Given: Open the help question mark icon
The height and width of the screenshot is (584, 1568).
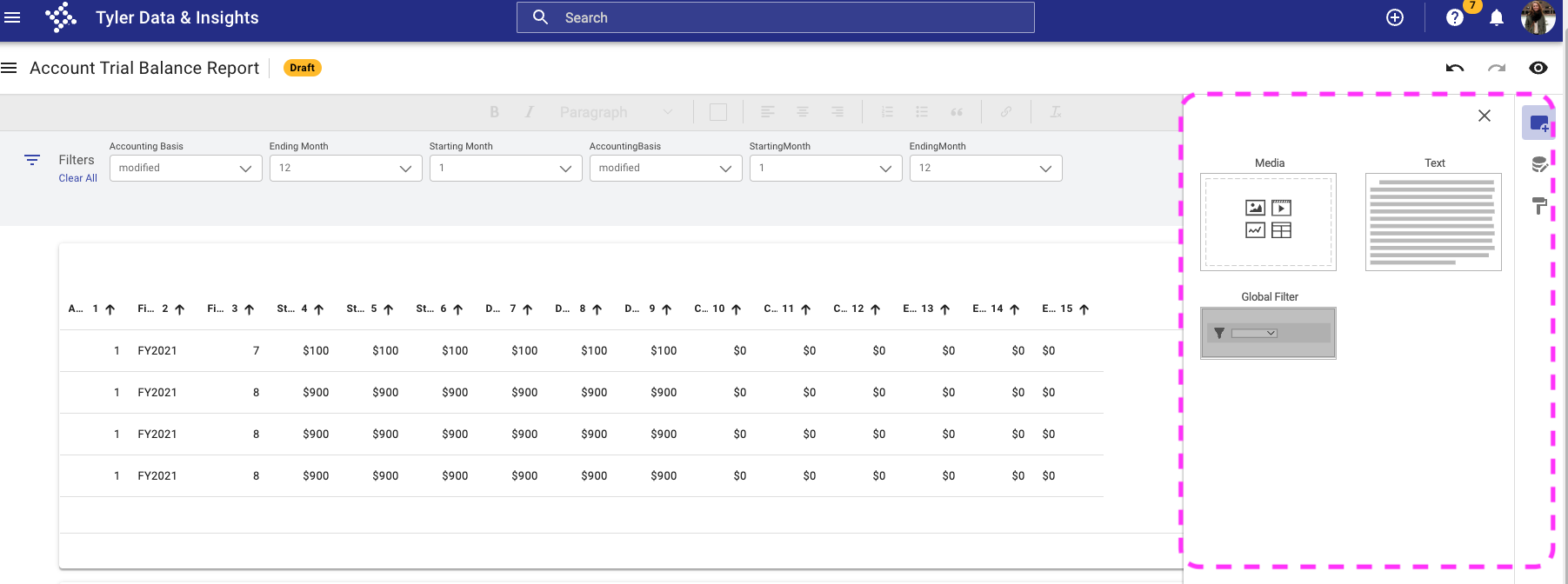Looking at the screenshot, I should point(1455,17).
